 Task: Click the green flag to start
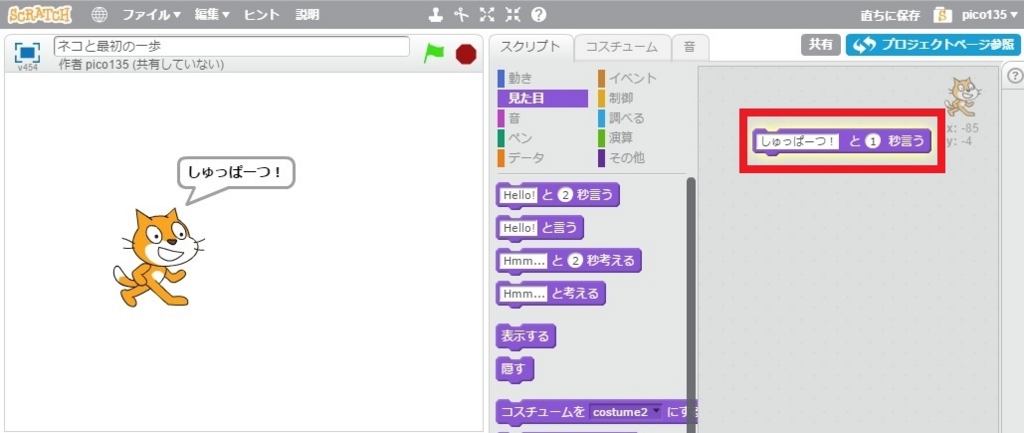point(434,53)
